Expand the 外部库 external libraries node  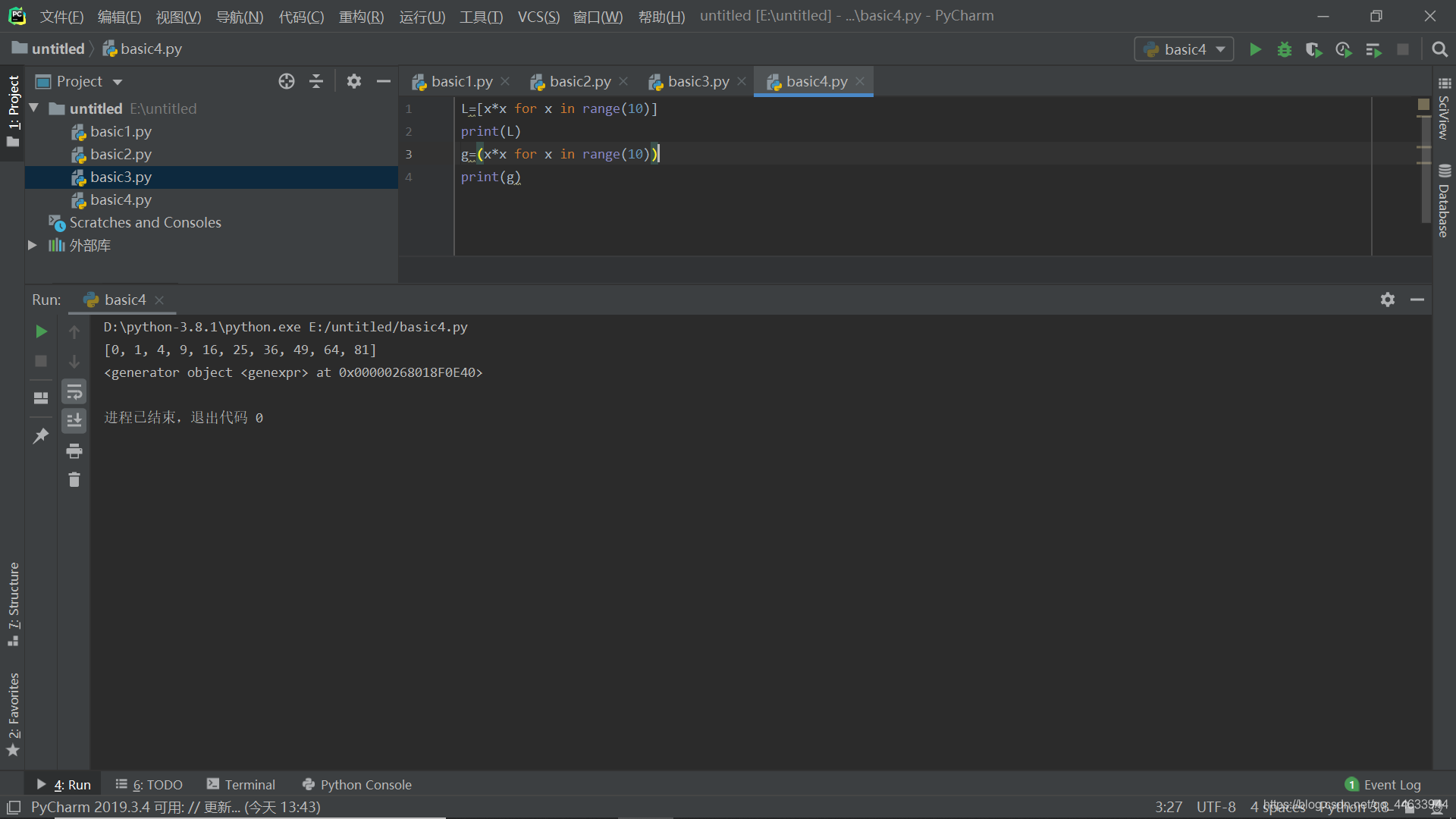coord(32,245)
